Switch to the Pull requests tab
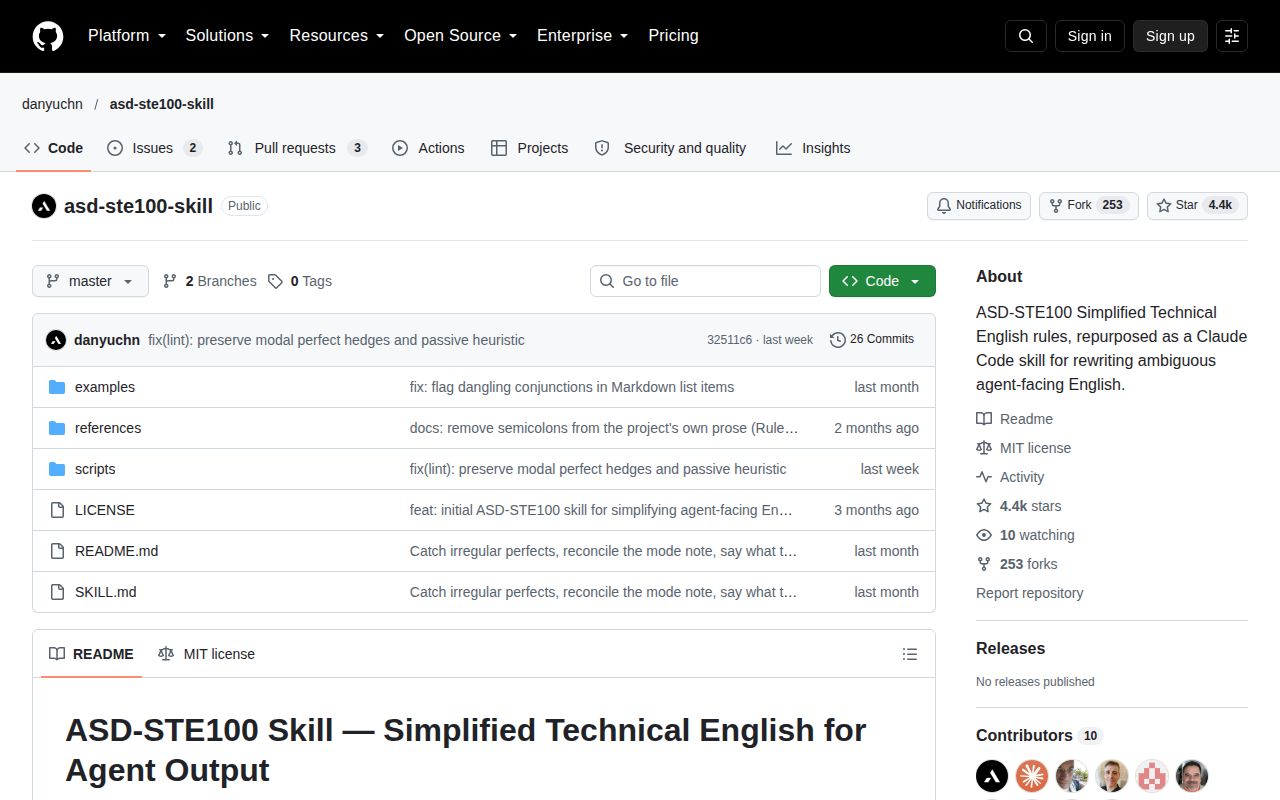 click(x=297, y=148)
